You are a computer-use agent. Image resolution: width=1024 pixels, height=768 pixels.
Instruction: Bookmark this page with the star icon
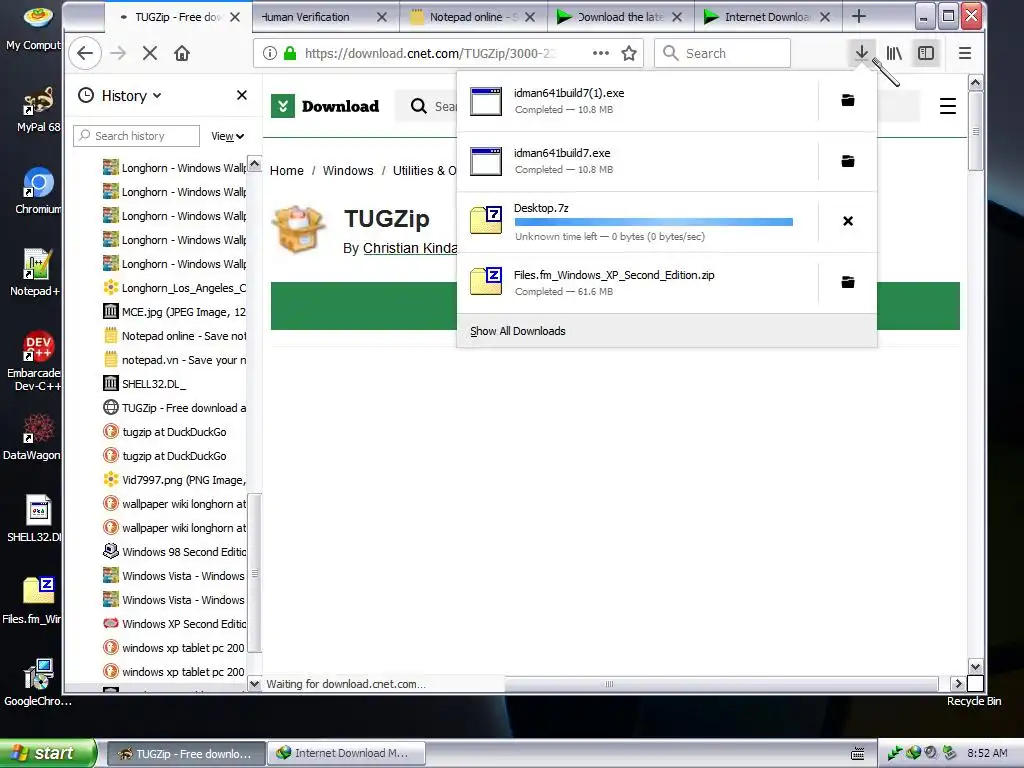pos(629,53)
